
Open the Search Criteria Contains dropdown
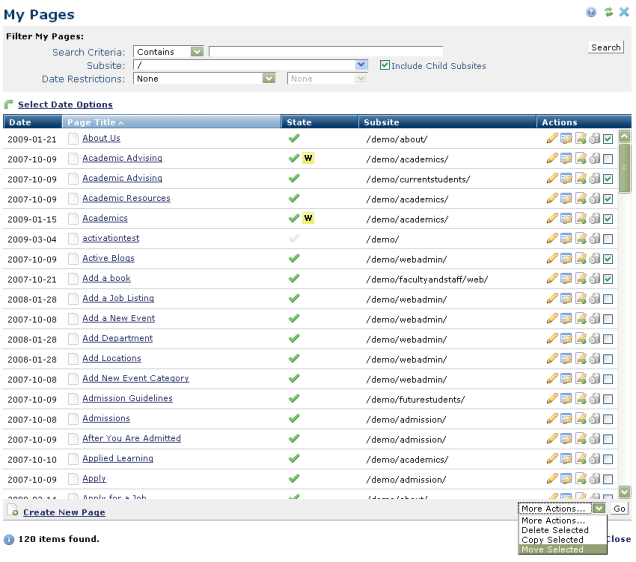click(196, 52)
